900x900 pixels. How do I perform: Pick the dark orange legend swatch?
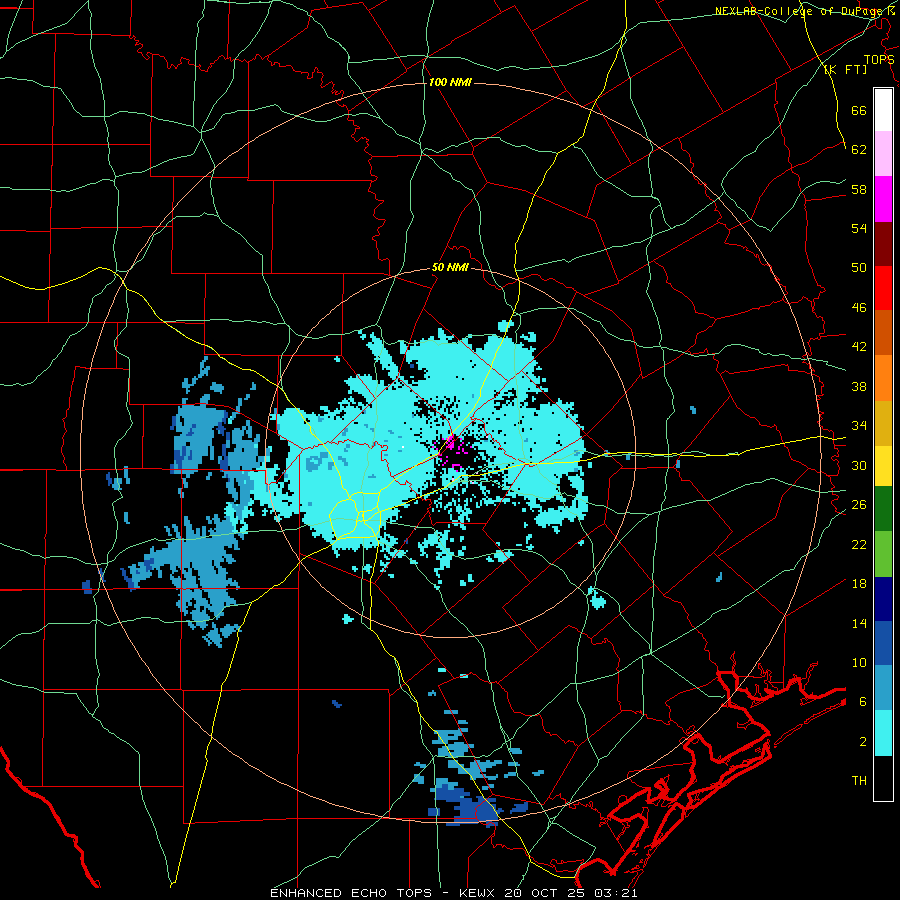coord(883,333)
